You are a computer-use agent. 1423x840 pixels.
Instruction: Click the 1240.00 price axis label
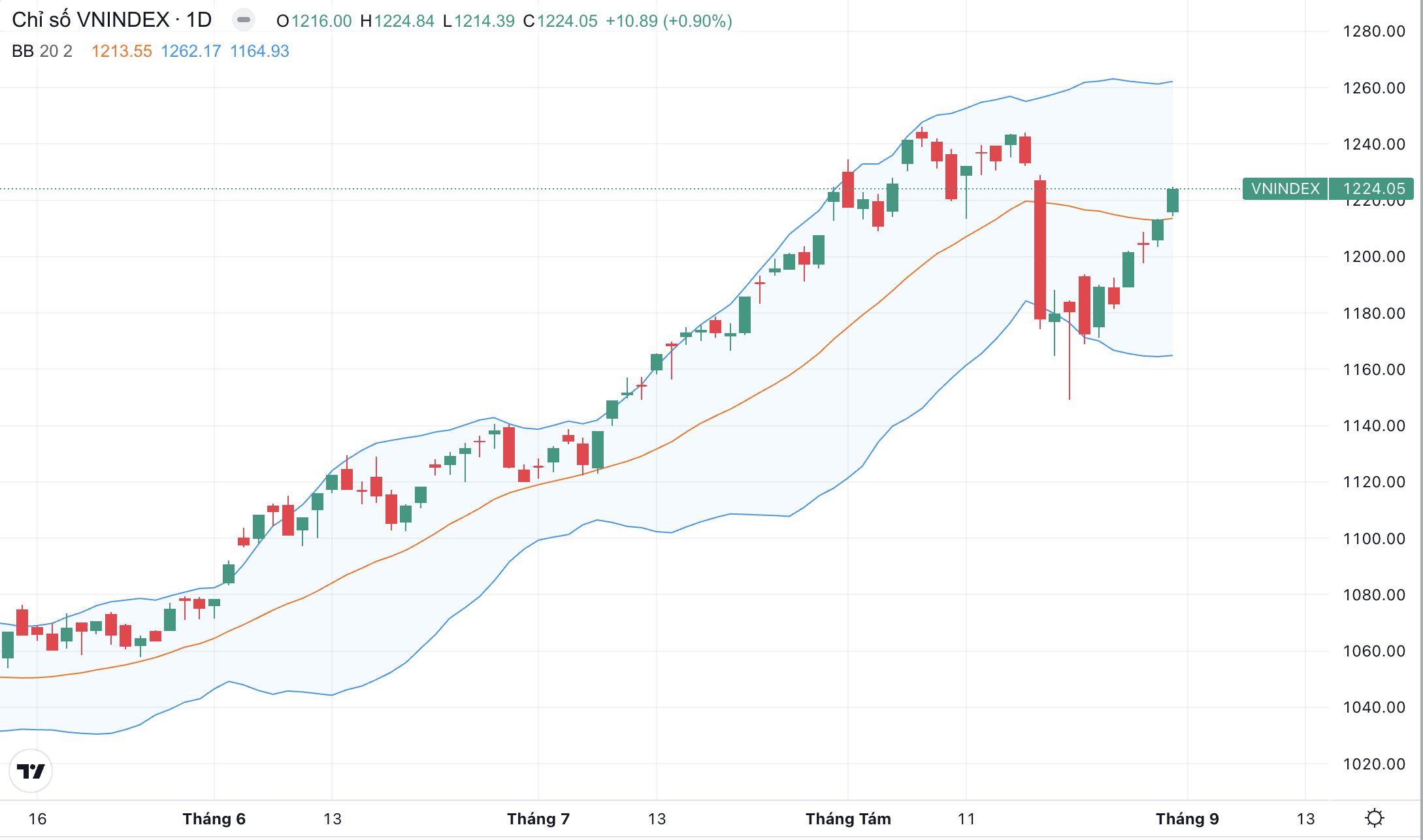pos(1374,144)
